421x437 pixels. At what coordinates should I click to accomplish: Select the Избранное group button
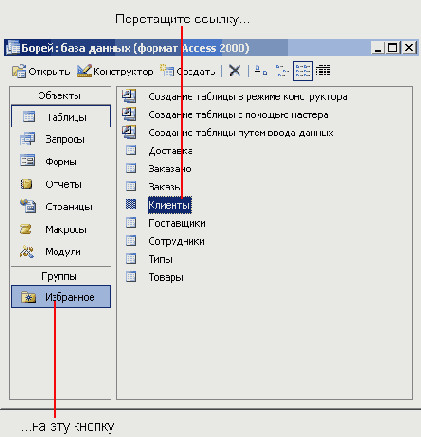click(61, 296)
